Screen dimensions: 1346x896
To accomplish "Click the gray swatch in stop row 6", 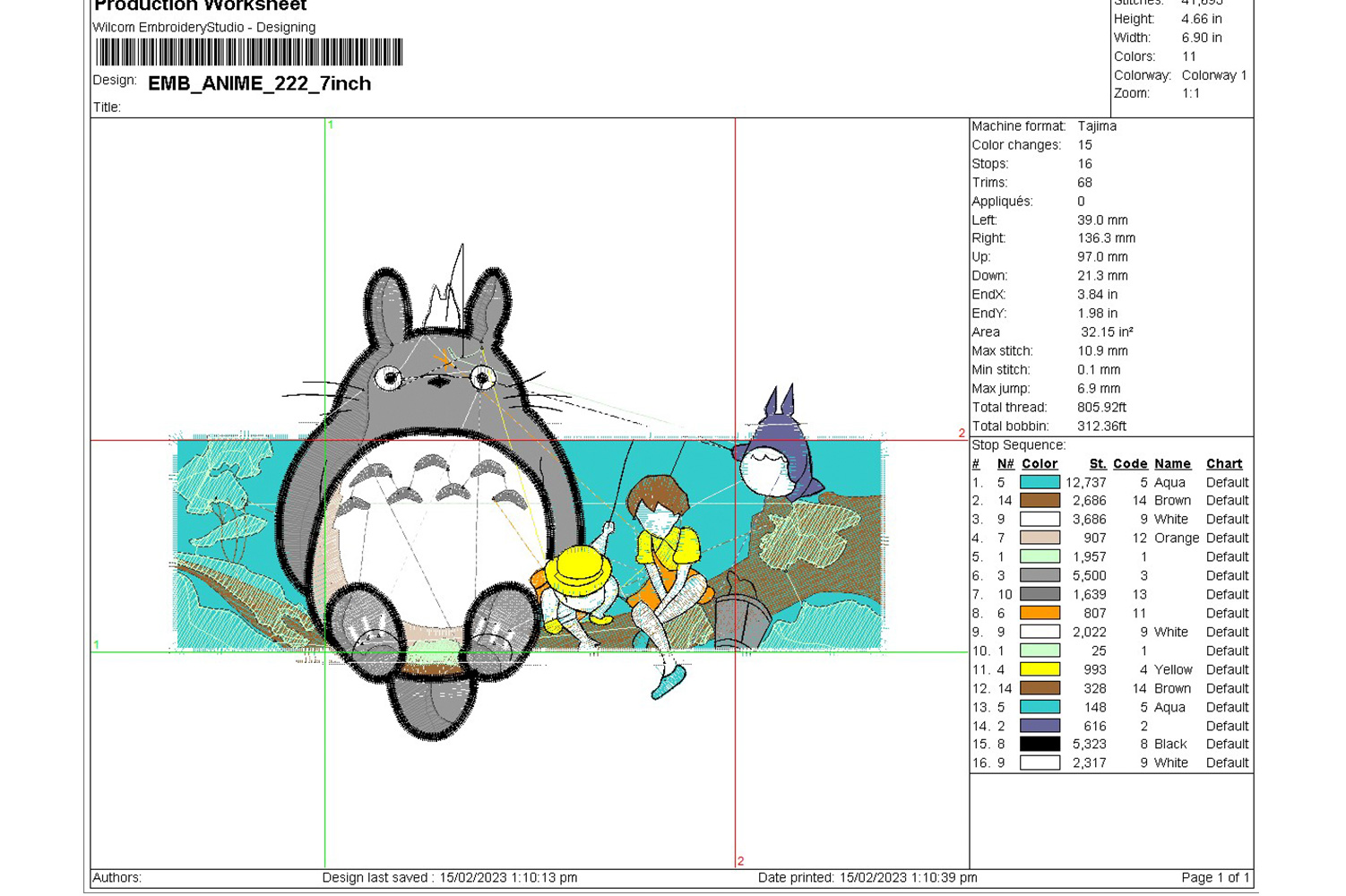I will coord(1040,576).
